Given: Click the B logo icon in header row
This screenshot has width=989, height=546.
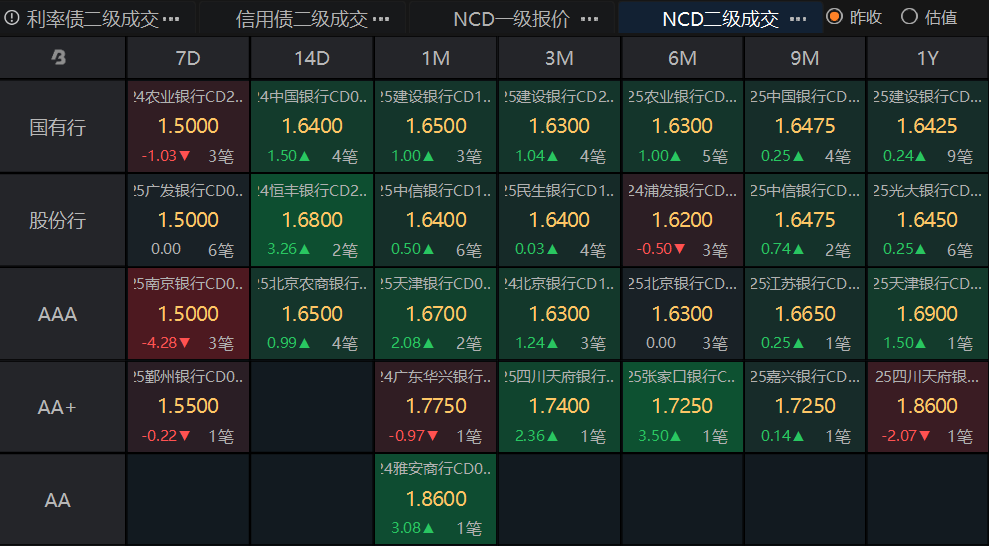Looking at the screenshot, I should [58, 58].
